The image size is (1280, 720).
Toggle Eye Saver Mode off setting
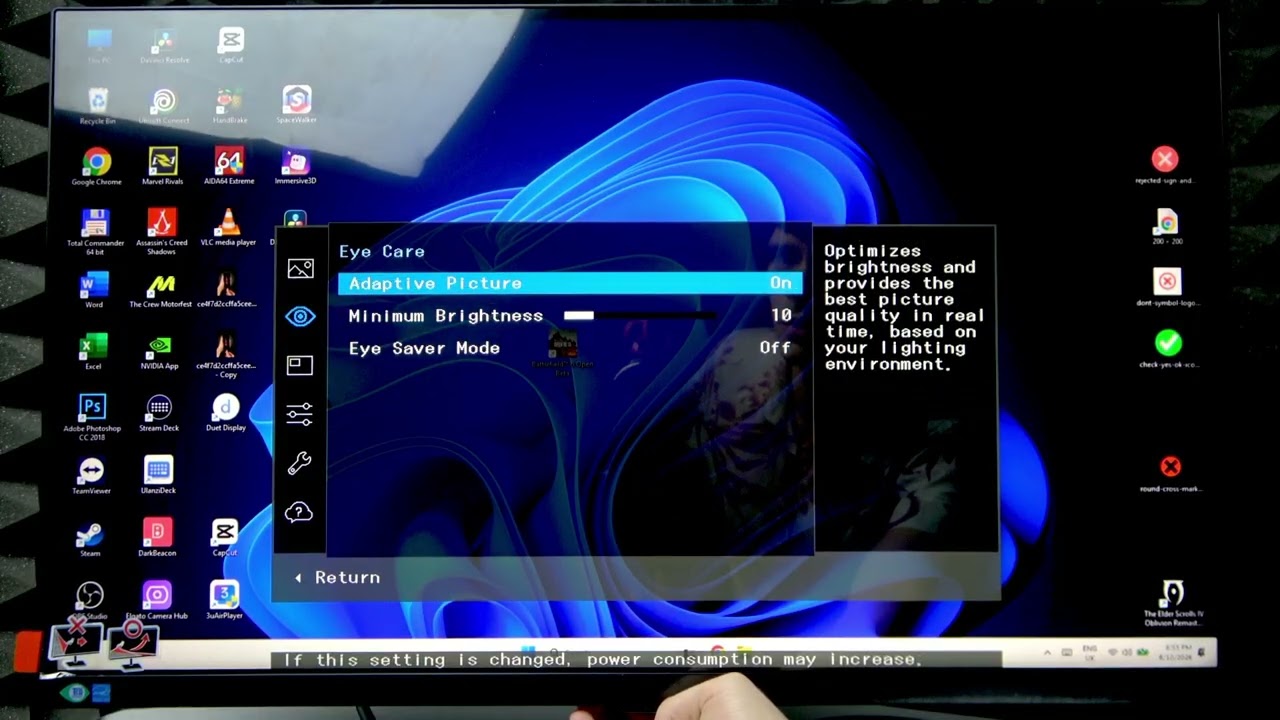(570, 348)
